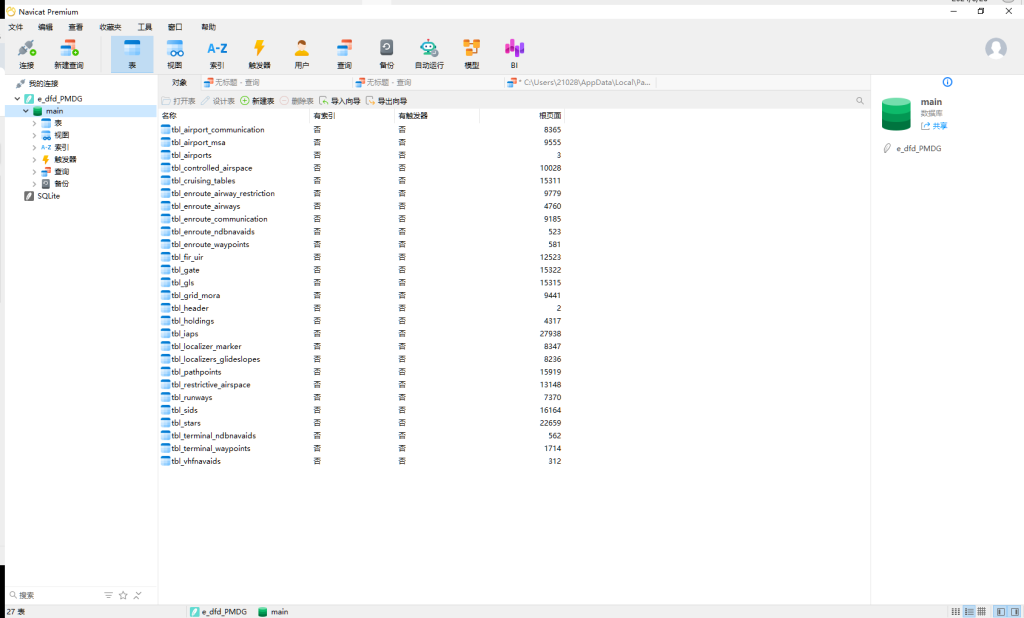Expand the 触发器 (Triggers) node in the sidebar
Image resolution: width=1024 pixels, height=618 pixels.
[34, 159]
